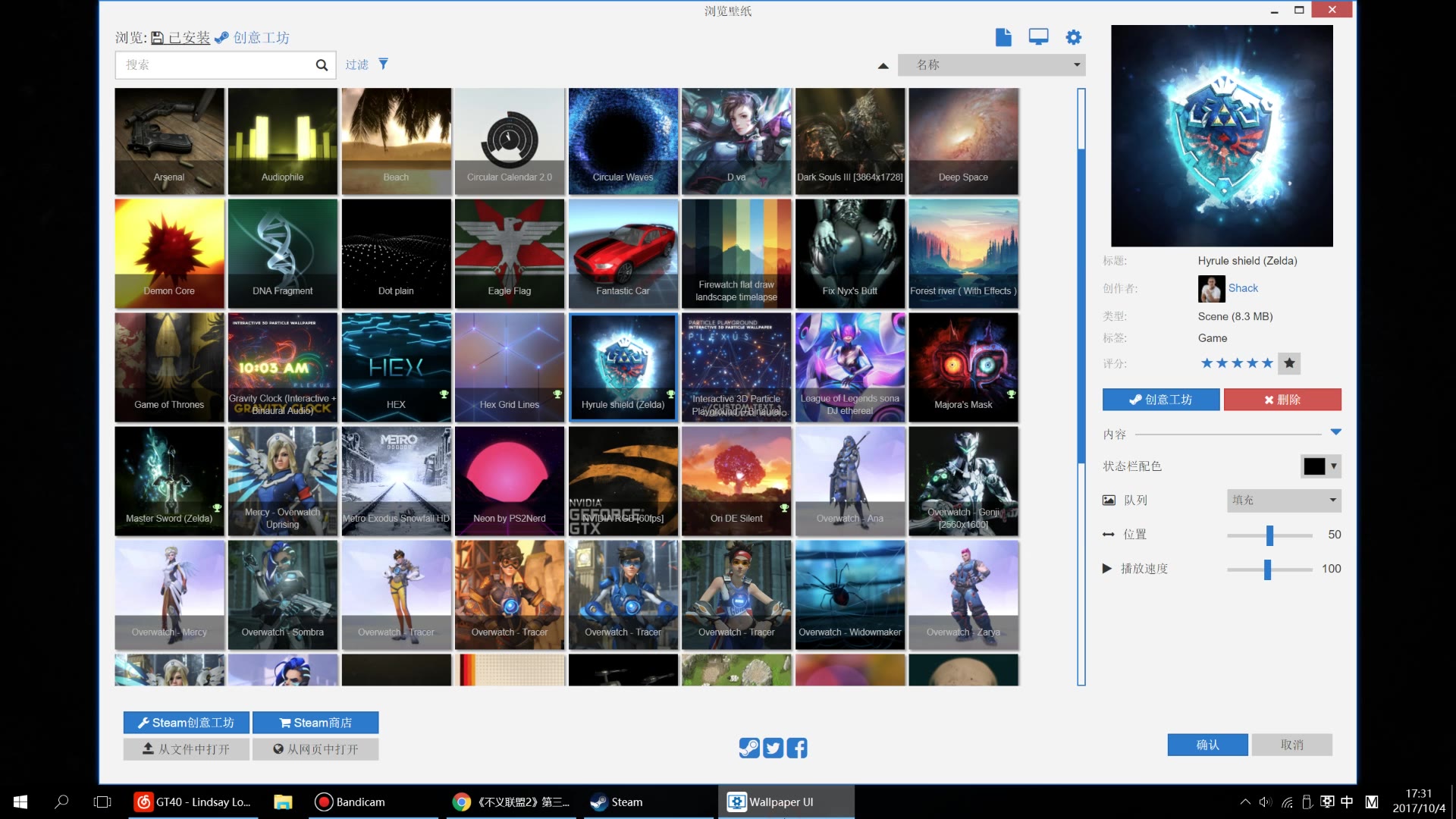Click the position slider handle
The height and width of the screenshot is (819, 1456).
tap(1269, 535)
